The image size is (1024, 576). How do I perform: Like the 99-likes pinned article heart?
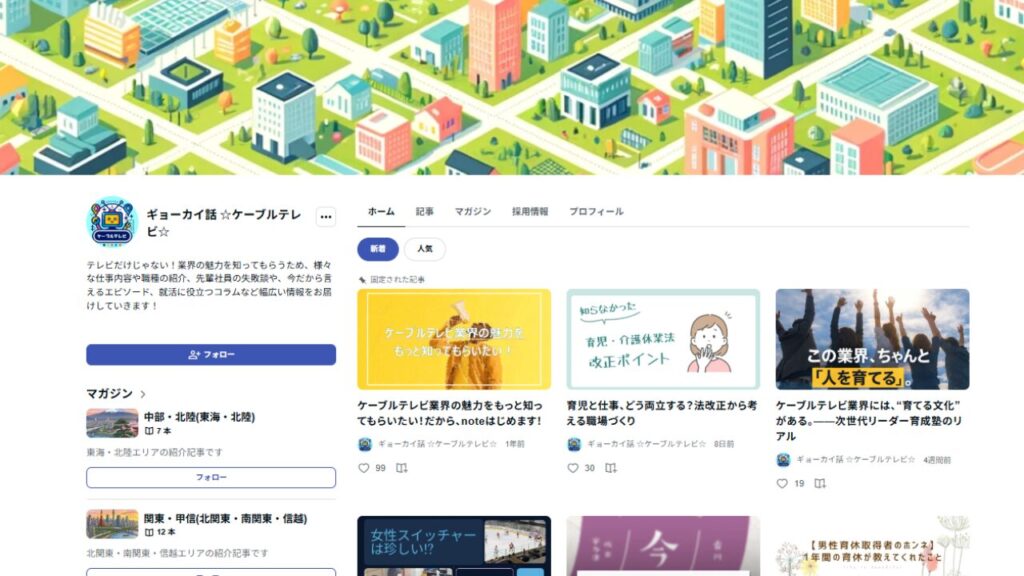point(364,468)
